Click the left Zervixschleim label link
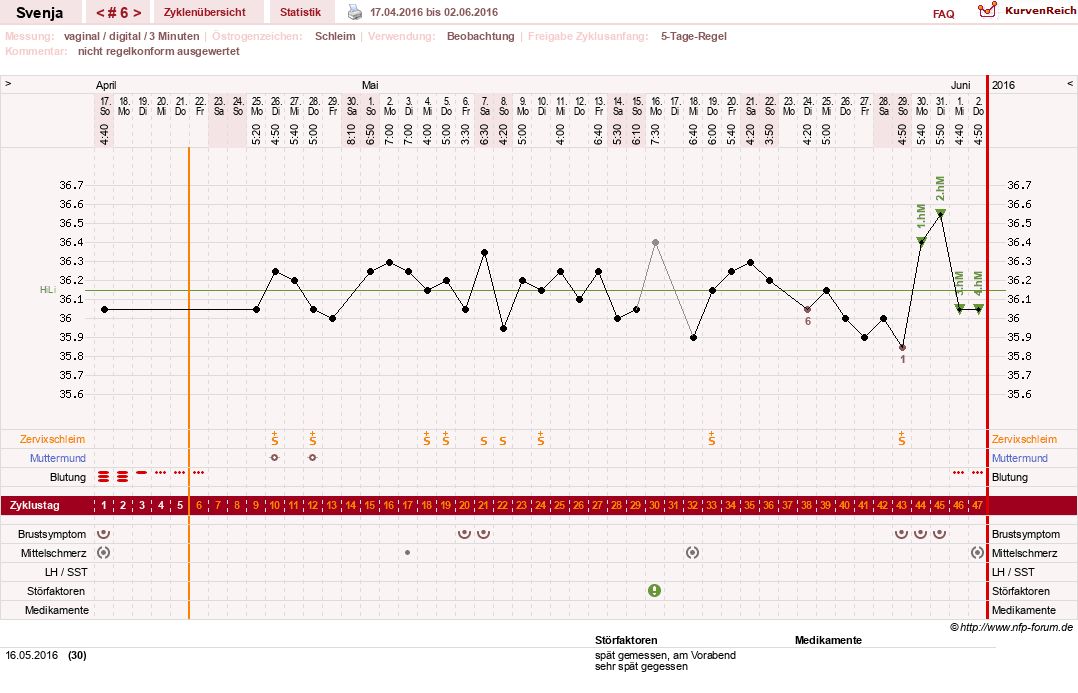This screenshot has height=693, width=1078. (52, 439)
